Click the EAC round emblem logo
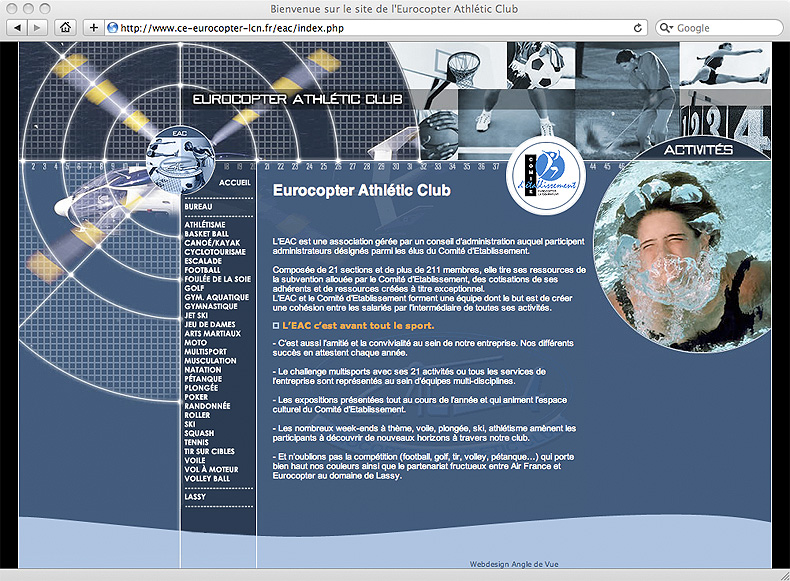The height and width of the screenshot is (581, 790). tap(180, 159)
